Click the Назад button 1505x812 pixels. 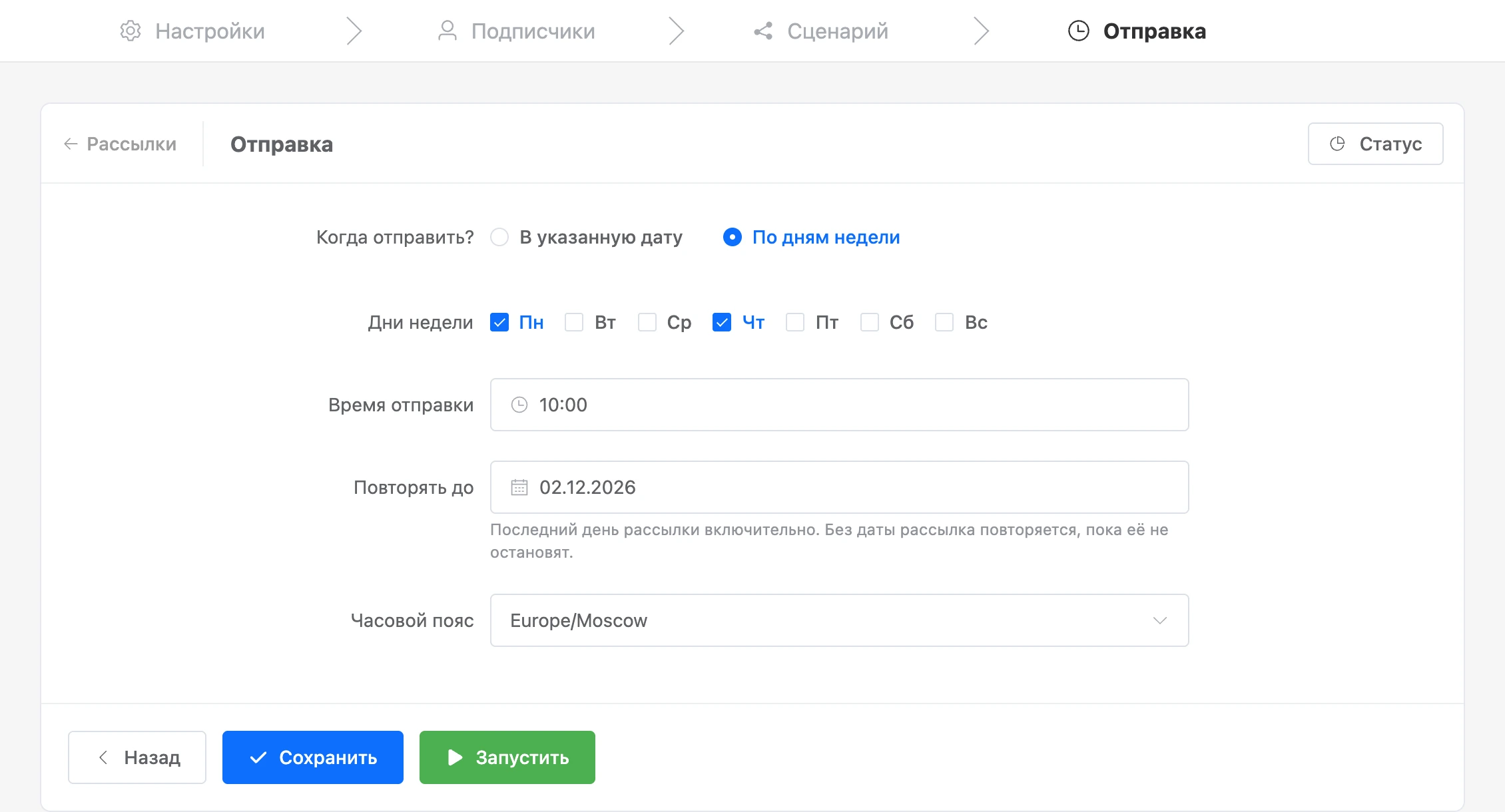pyautogui.click(x=137, y=757)
